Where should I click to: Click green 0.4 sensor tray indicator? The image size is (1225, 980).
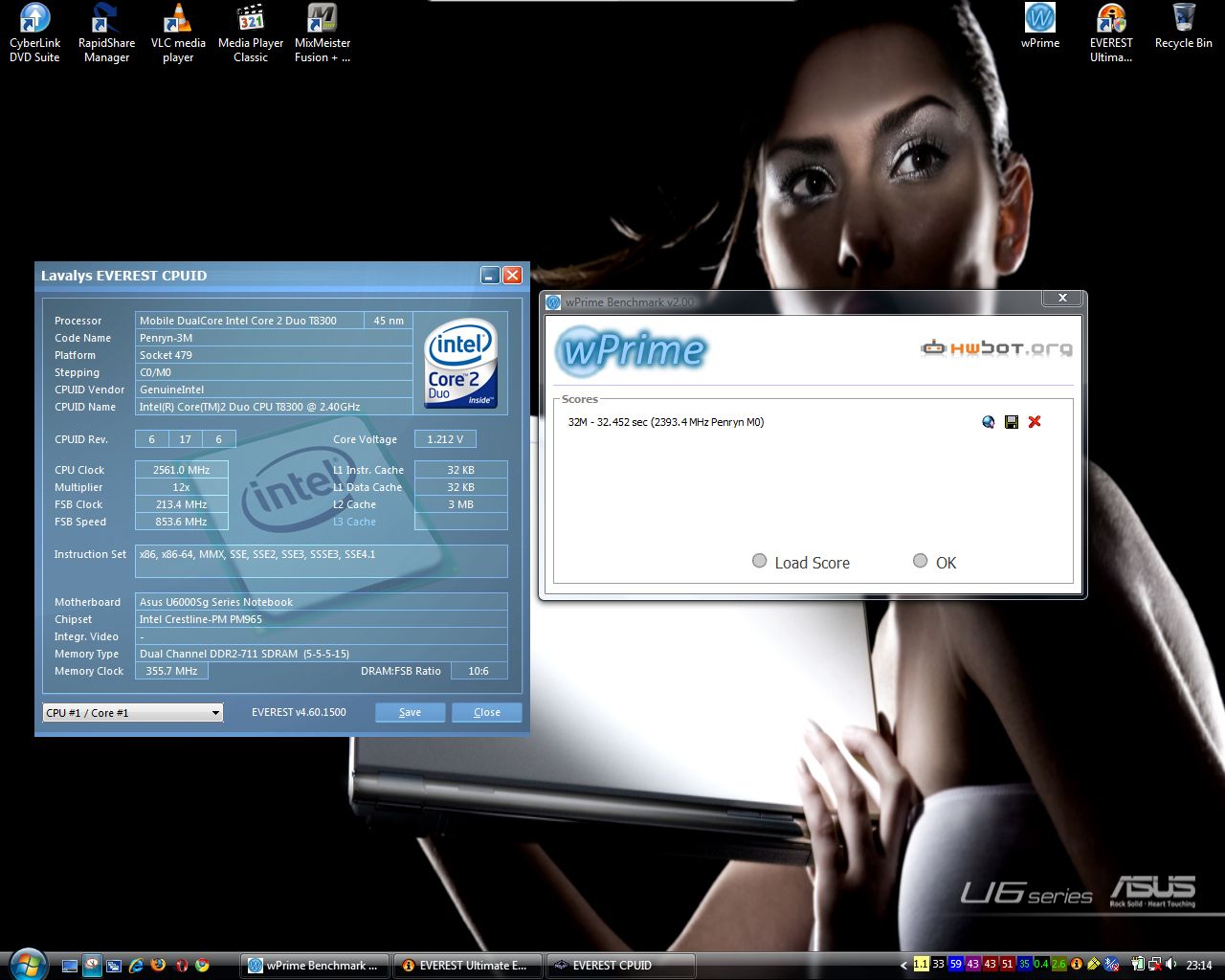(1041, 964)
